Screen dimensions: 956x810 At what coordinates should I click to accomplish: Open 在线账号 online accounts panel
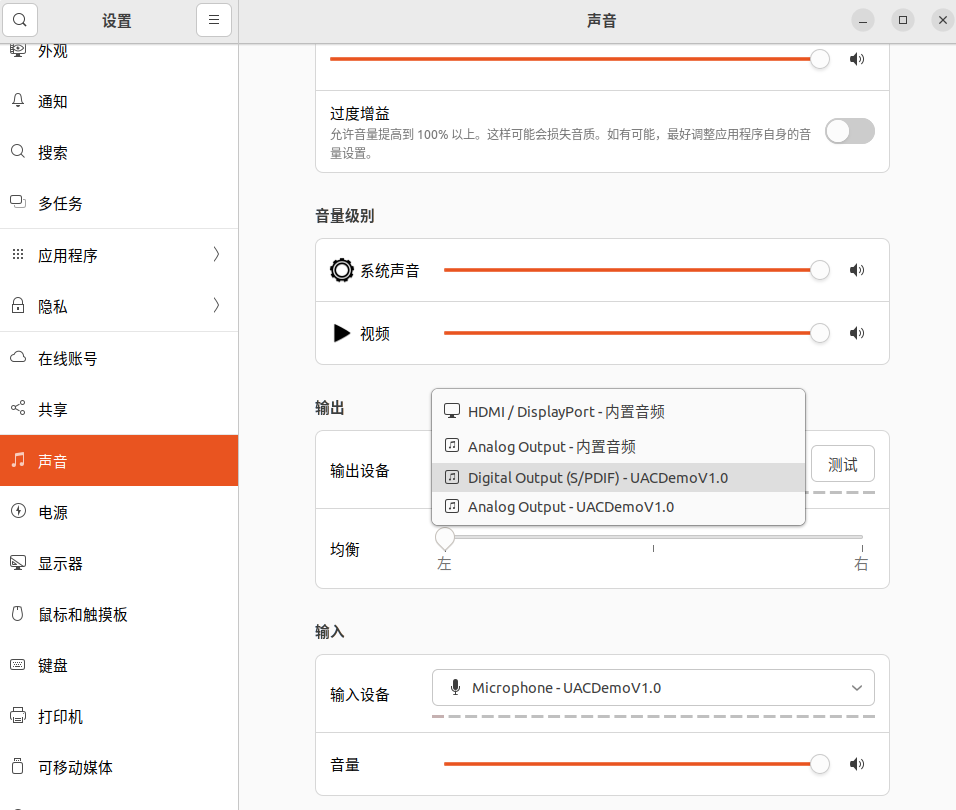119,358
